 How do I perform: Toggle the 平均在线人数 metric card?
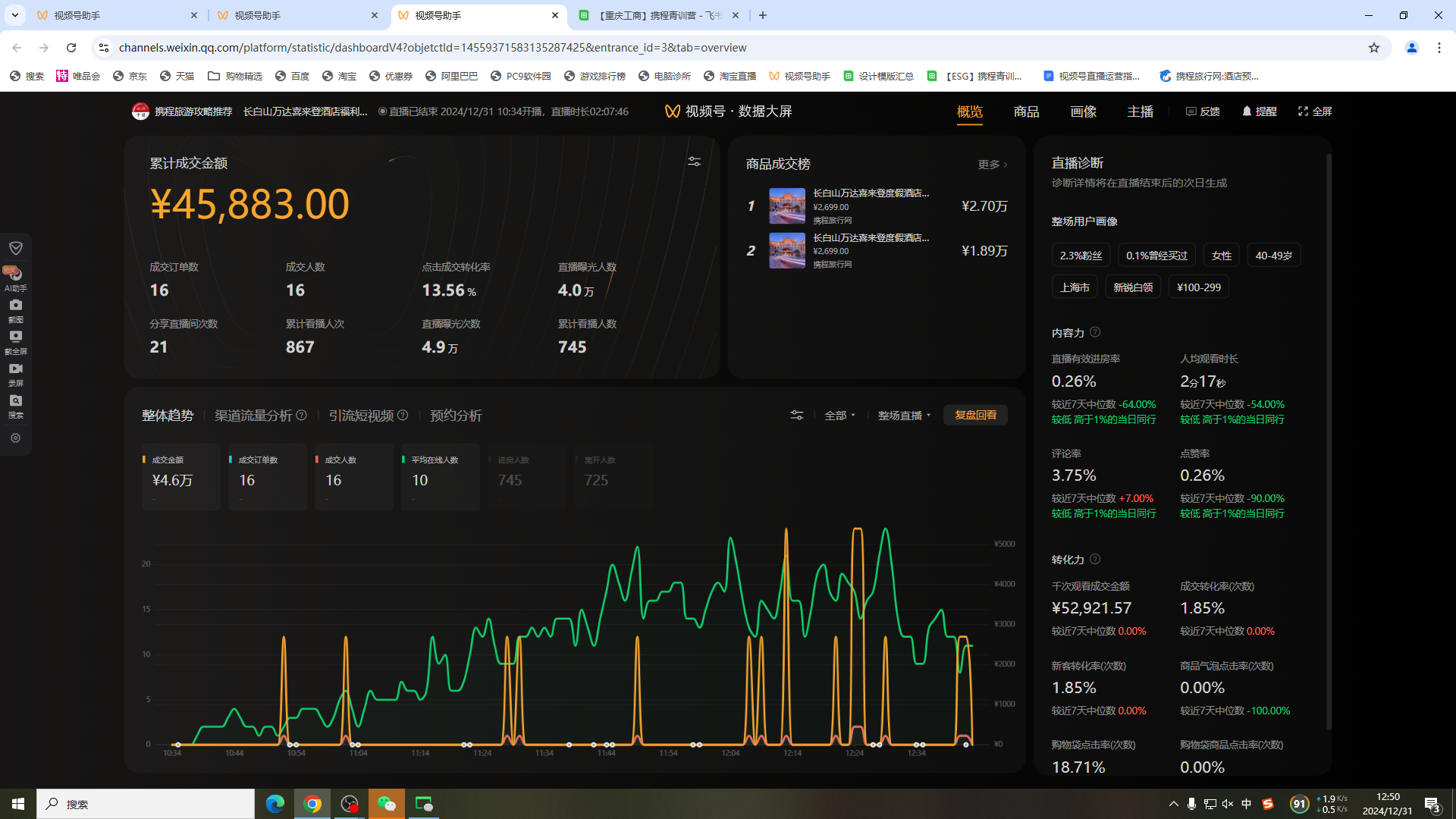coord(440,476)
